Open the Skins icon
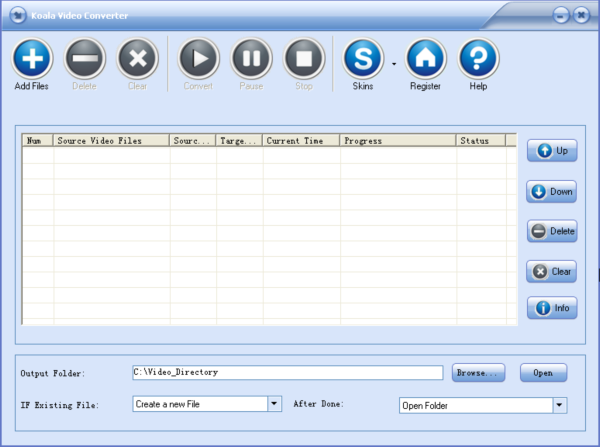 [x=363, y=59]
